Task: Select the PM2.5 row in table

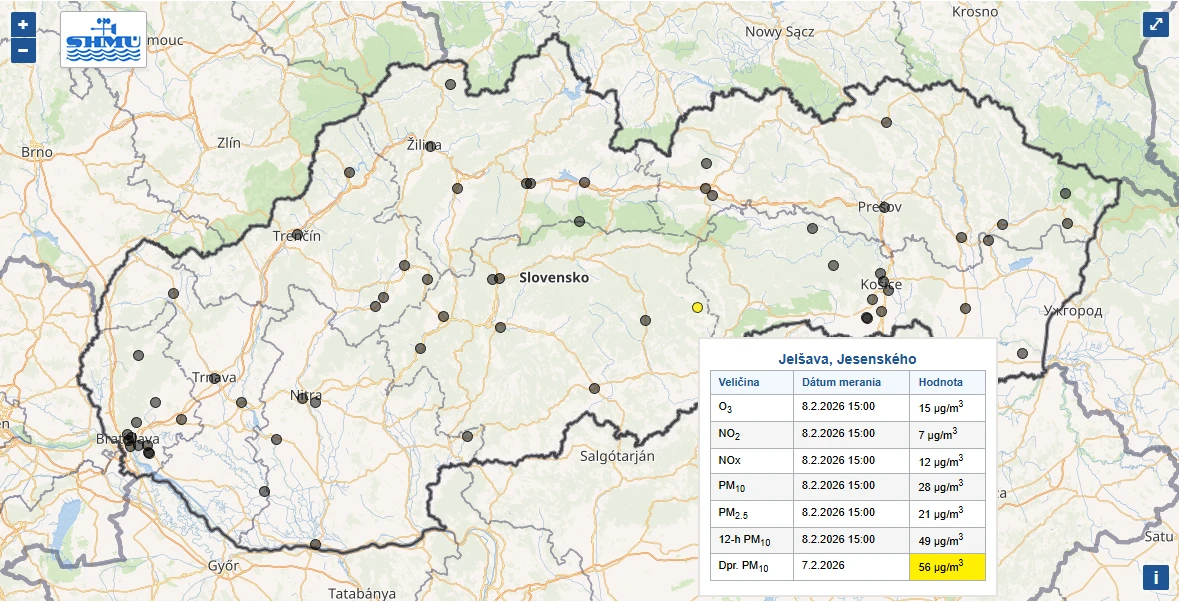Action: coord(846,514)
